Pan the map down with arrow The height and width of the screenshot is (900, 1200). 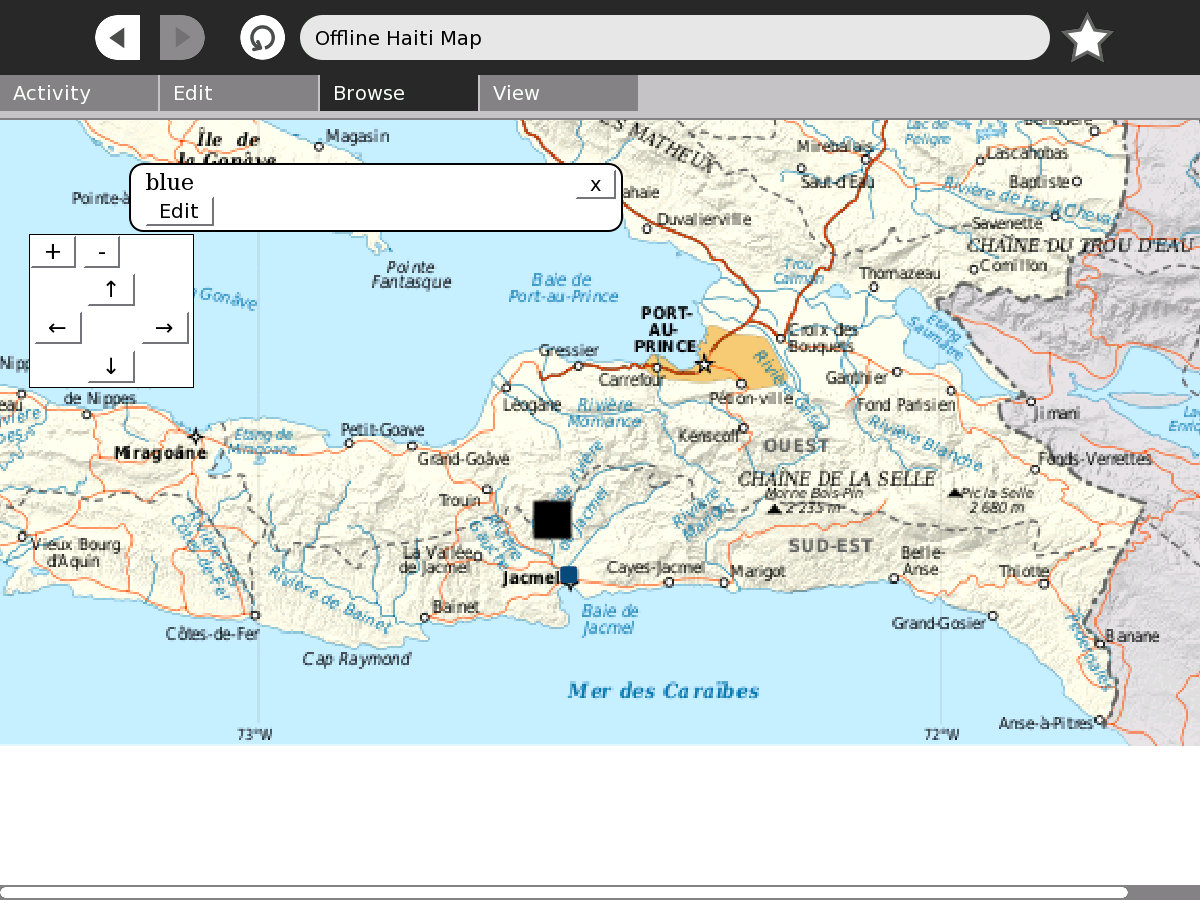(111, 366)
